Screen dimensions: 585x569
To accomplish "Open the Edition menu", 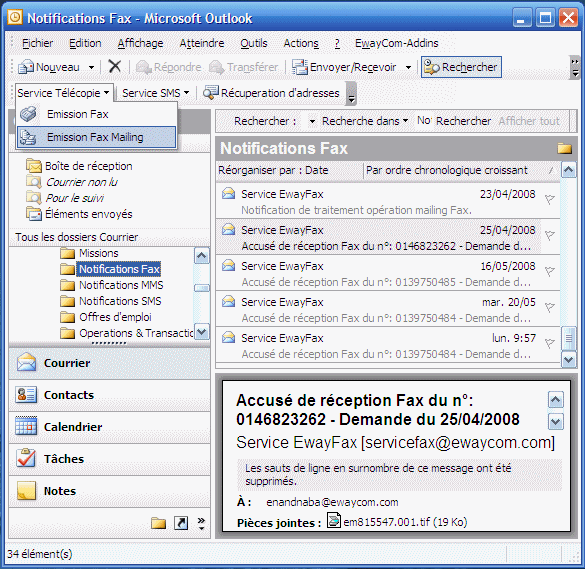I will pyautogui.click(x=85, y=43).
